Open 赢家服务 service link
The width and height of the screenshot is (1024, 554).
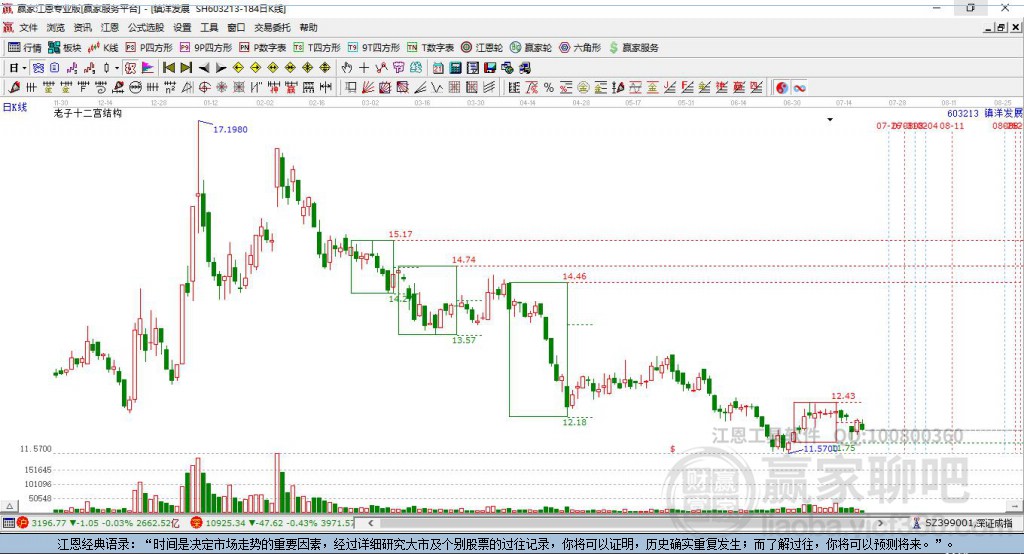(x=633, y=47)
